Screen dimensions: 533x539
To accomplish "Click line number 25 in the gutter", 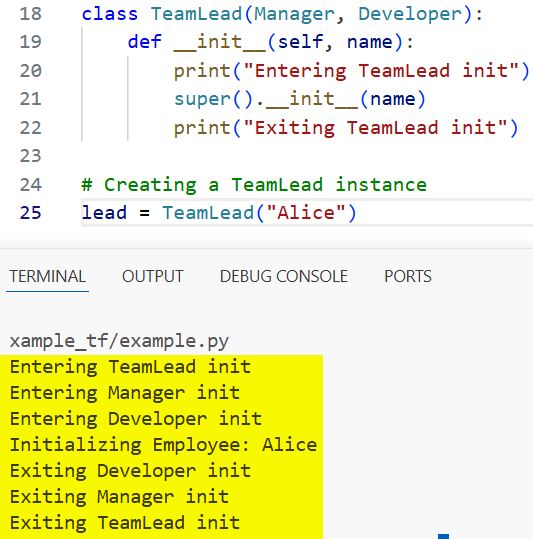I will (31, 213).
